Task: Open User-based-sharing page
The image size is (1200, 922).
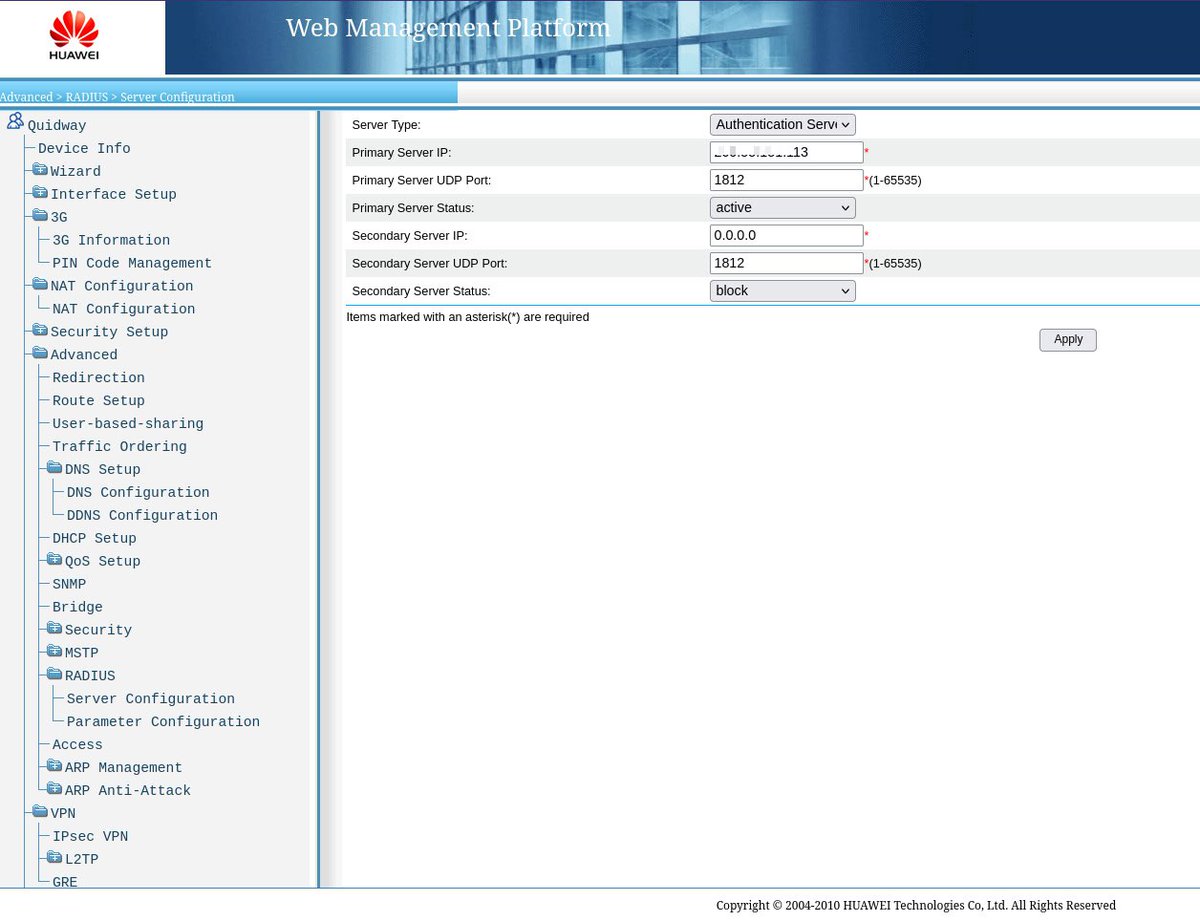Action: click(x=128, y=425)
